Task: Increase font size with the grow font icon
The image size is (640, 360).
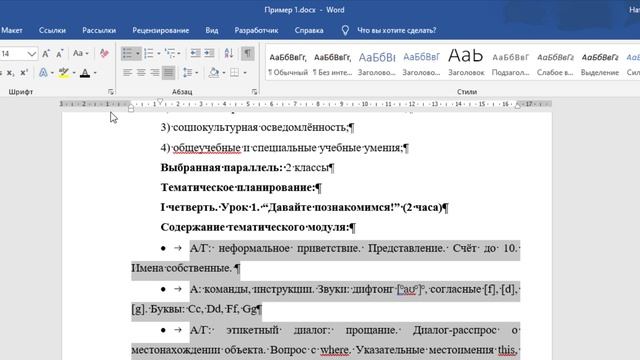Action: 46,53
